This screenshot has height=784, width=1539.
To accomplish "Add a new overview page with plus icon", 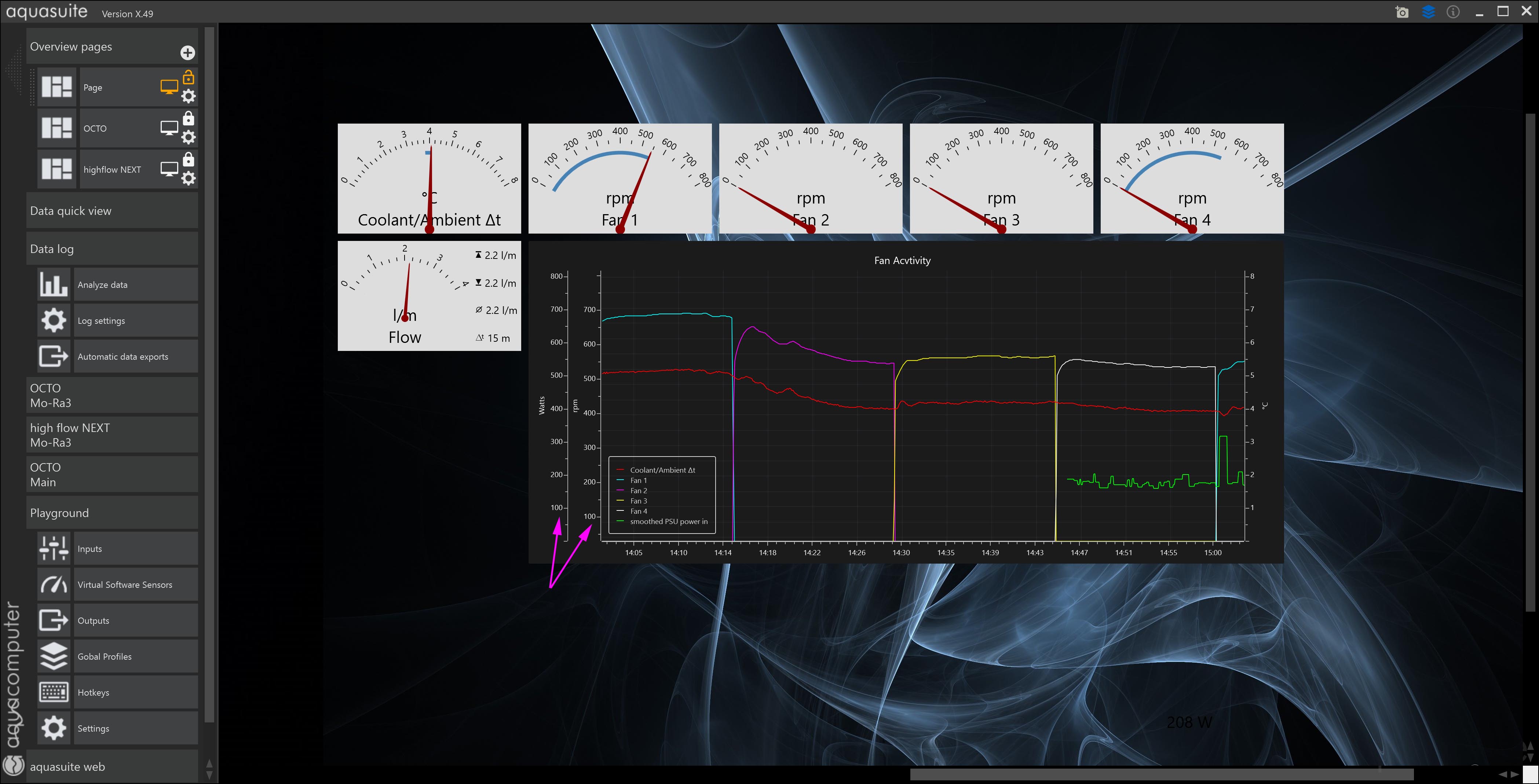I will coord(187,52).
